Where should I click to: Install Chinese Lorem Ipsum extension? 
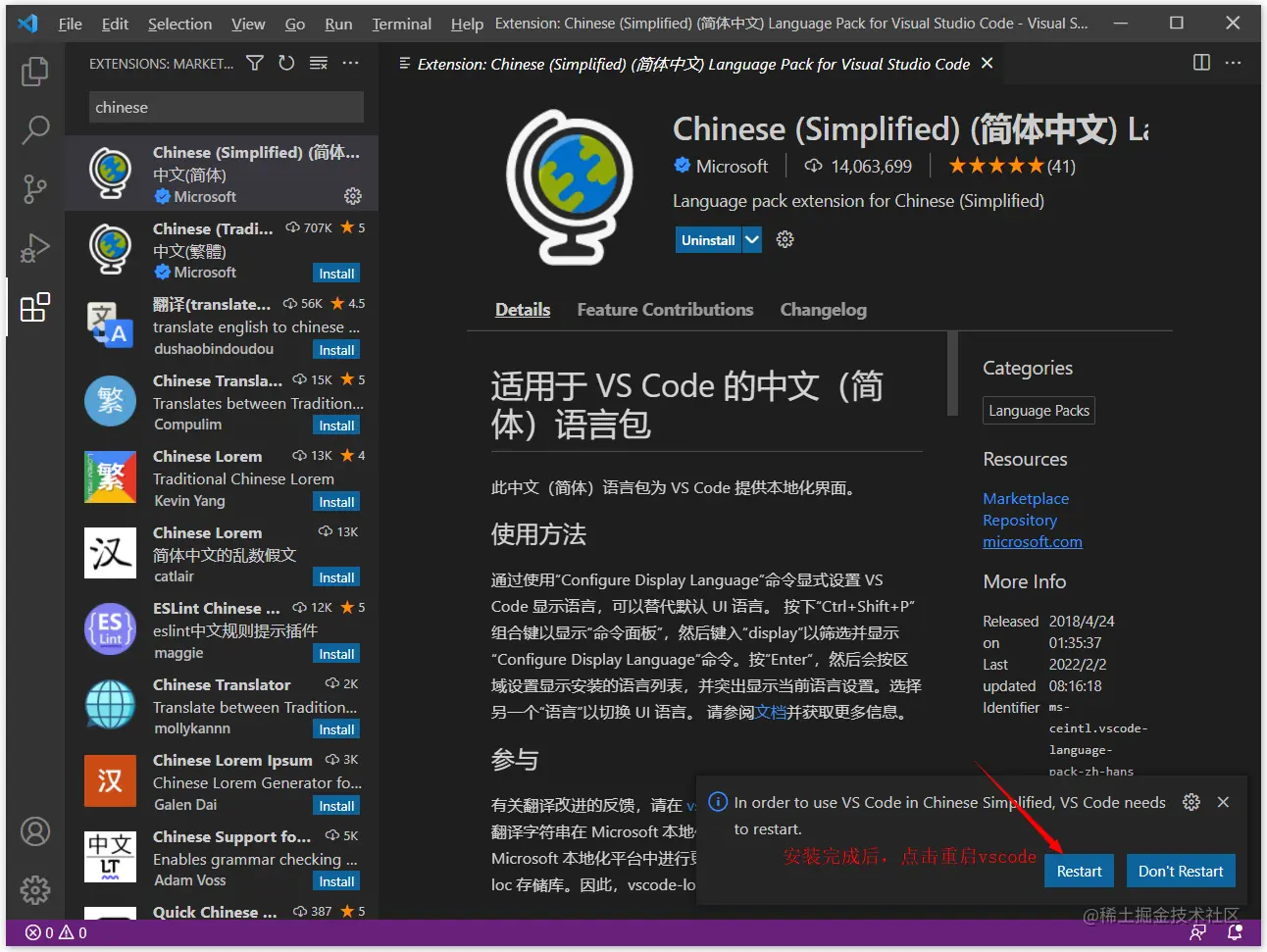pos(336,806)
